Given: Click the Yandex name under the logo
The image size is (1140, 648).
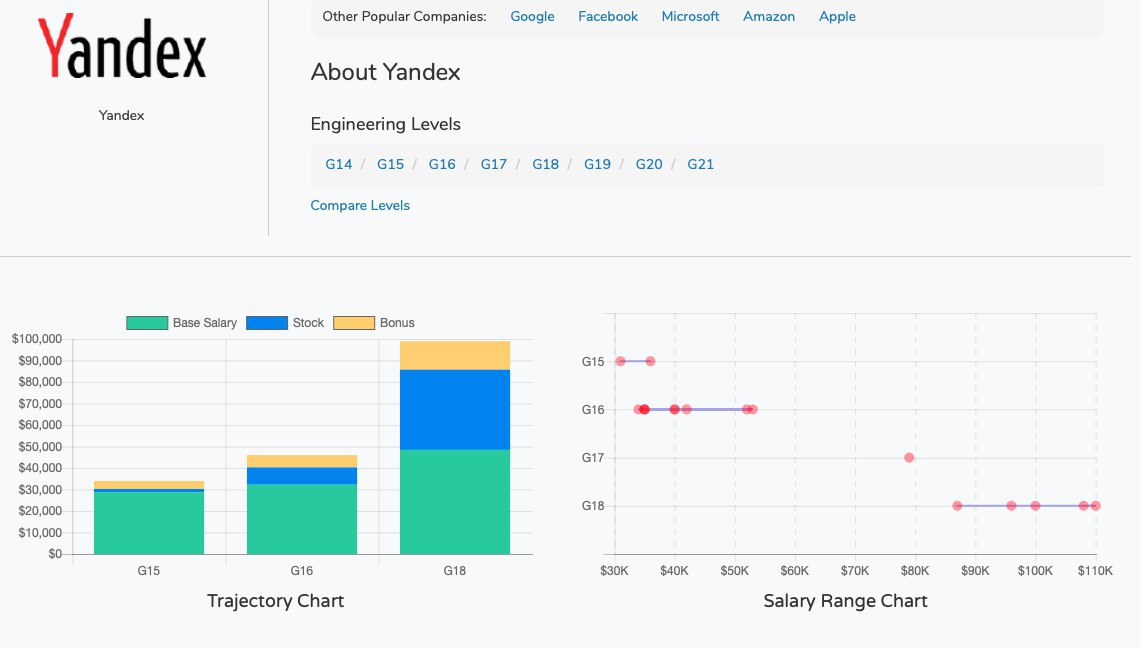Looking at the screenshot, I should click(121, 115).
